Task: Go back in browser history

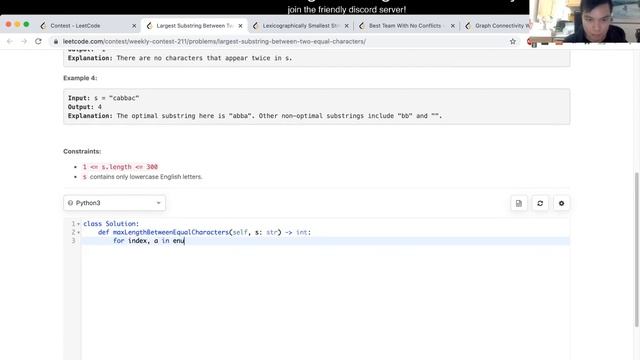Action: [x=10, y=41]
